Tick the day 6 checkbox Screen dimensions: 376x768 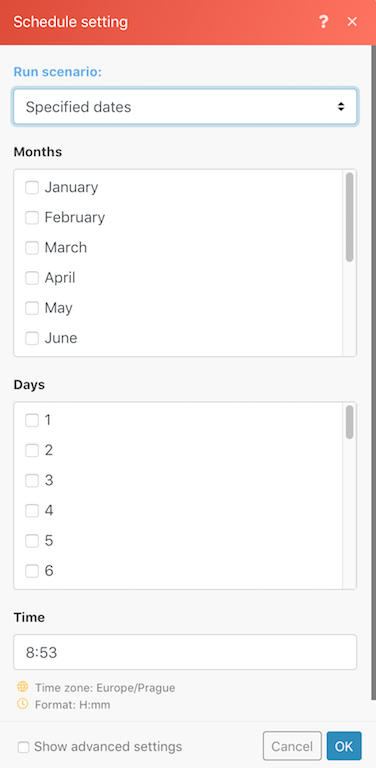32,571
